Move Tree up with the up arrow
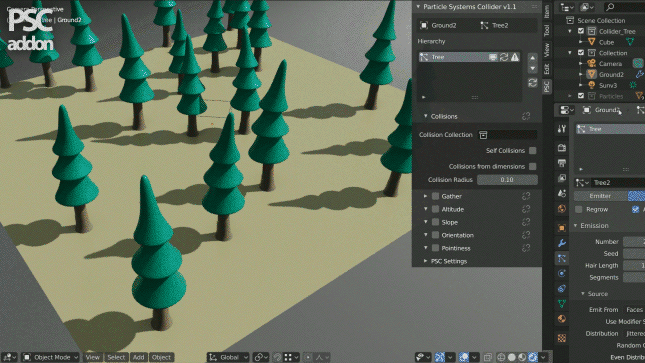Image resolution: width=645 pixels, height=363 pixels. point(532,58)
